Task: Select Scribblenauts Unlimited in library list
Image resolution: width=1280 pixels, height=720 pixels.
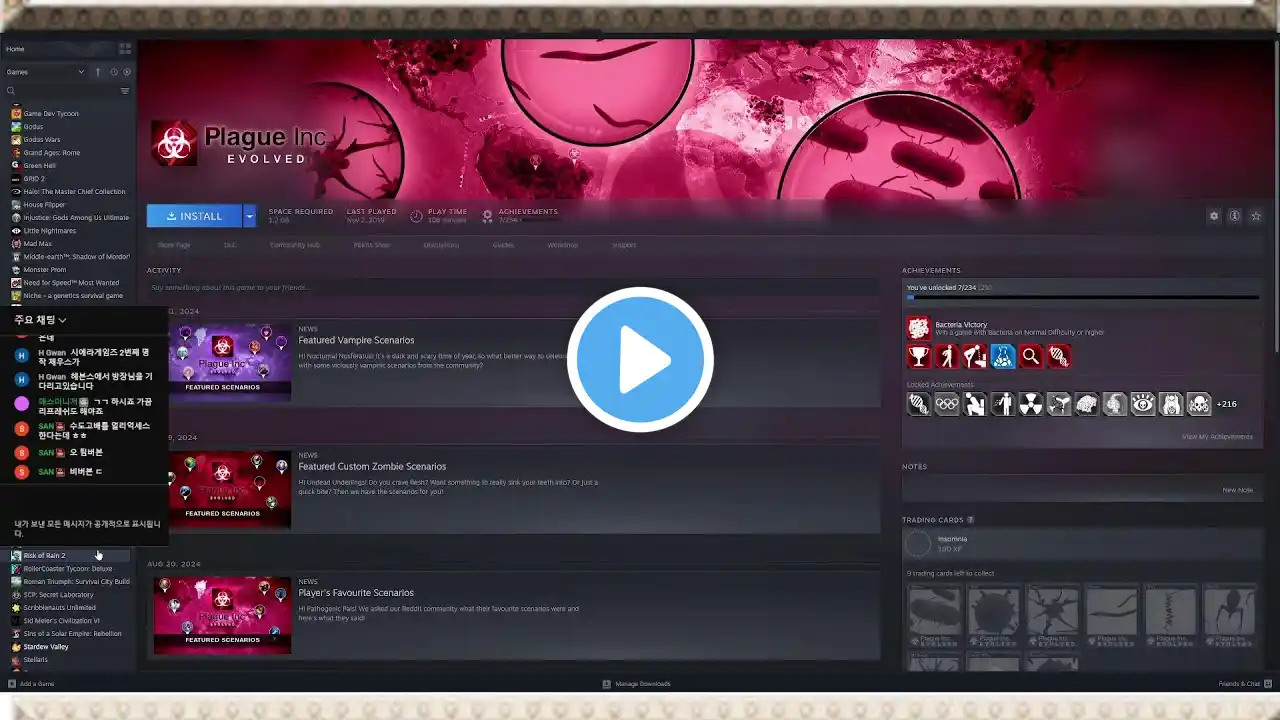Action: coord(60,608)
